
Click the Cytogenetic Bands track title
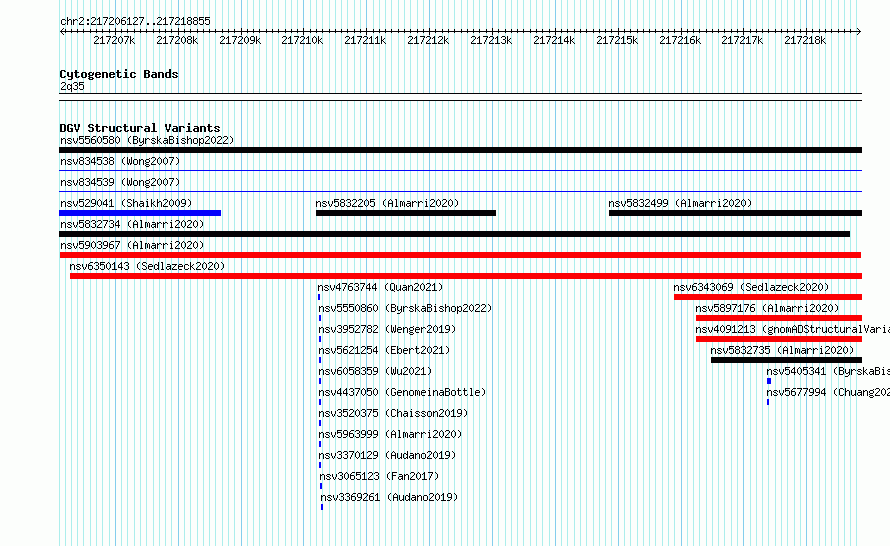click(119, 74)
